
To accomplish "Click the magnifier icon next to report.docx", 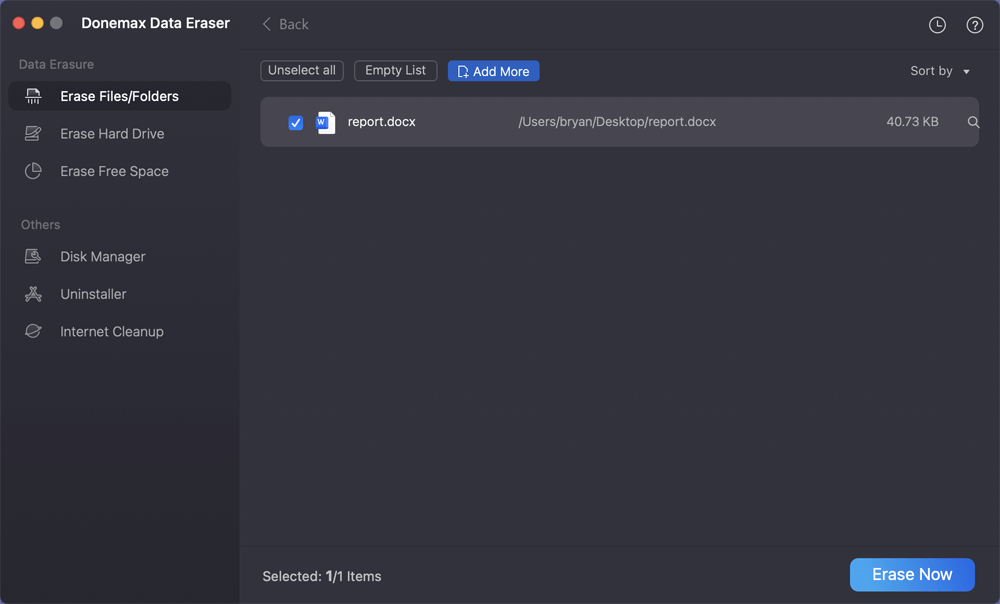I will point(972,121).
